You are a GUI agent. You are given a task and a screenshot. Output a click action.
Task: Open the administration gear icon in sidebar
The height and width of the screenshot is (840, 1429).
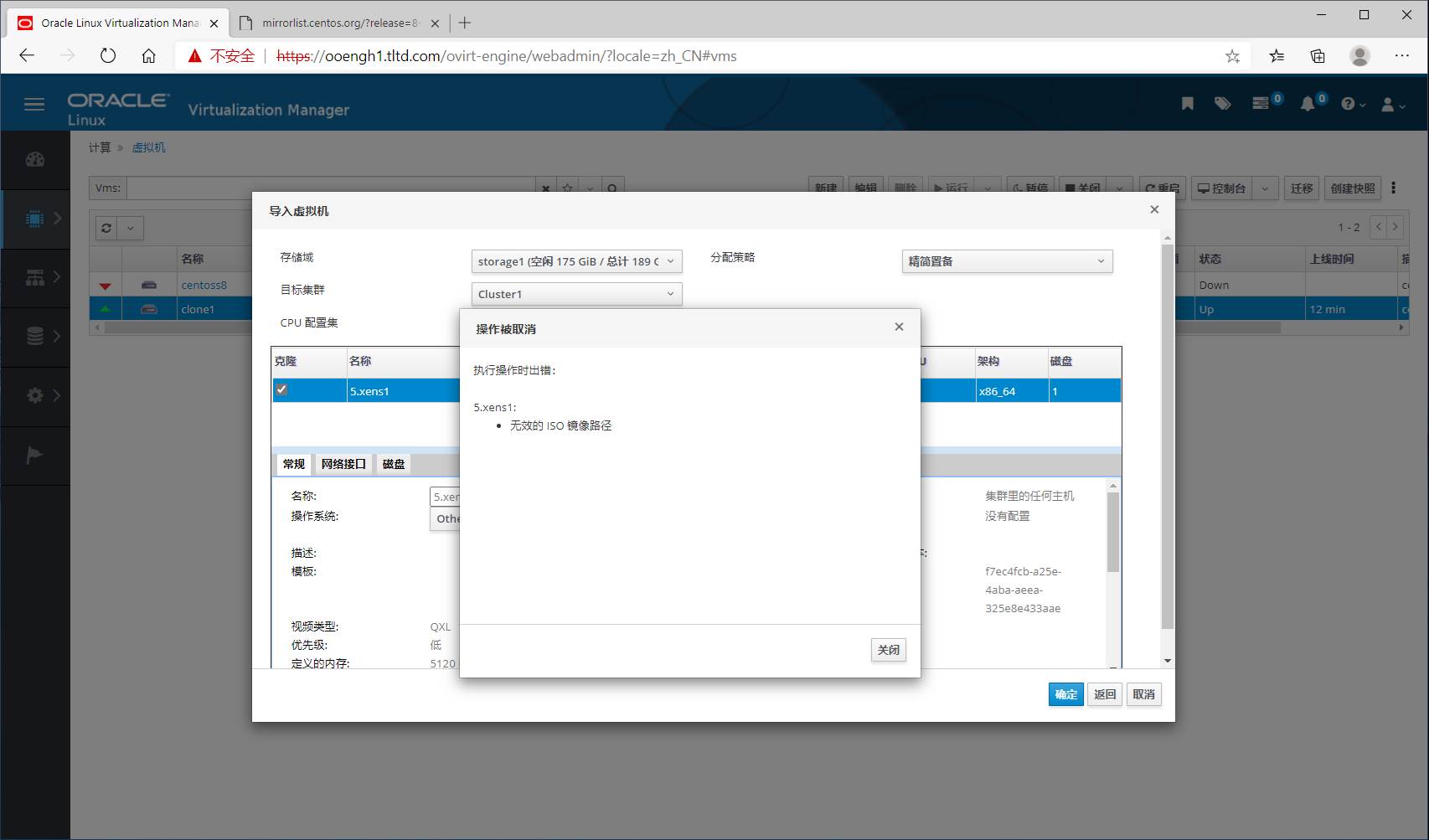point(34,395)
